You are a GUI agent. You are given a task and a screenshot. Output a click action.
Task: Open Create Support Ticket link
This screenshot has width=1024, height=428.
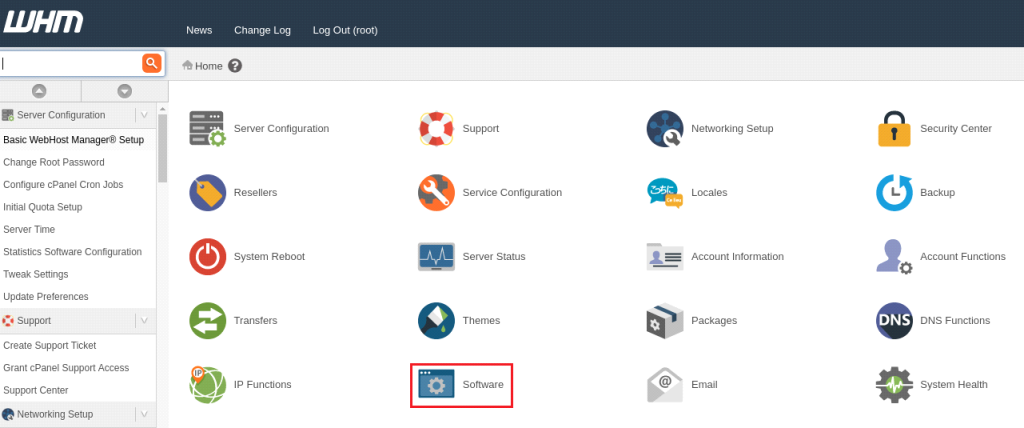click(x=50, y=345)
